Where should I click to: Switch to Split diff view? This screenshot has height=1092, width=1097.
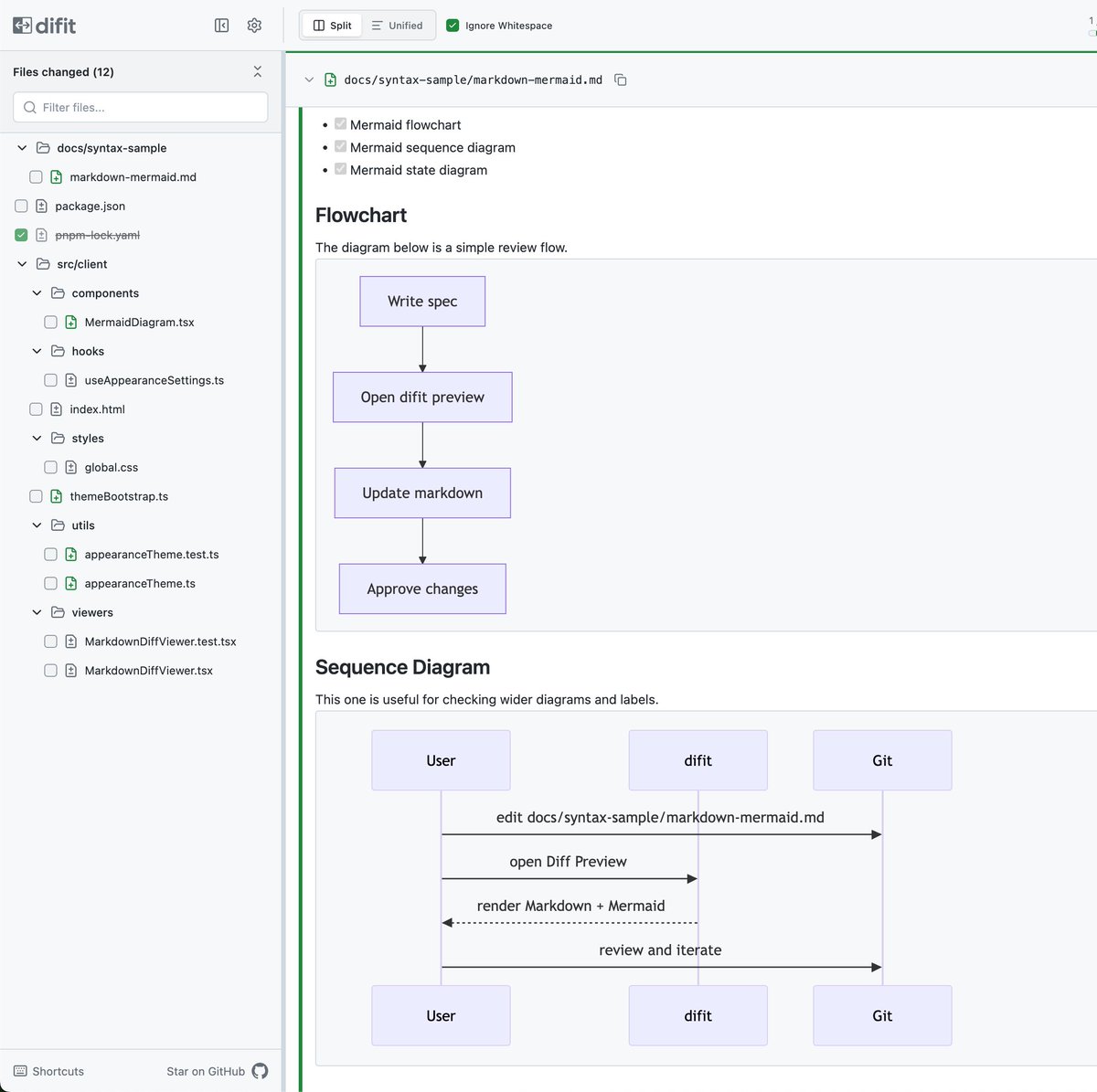click(332, 26)
